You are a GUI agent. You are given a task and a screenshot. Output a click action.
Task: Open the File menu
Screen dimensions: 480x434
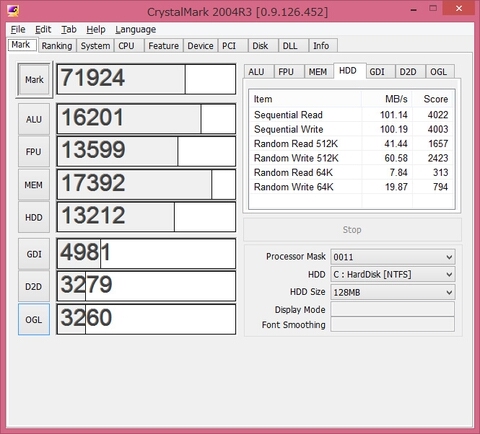click(18, 30)
